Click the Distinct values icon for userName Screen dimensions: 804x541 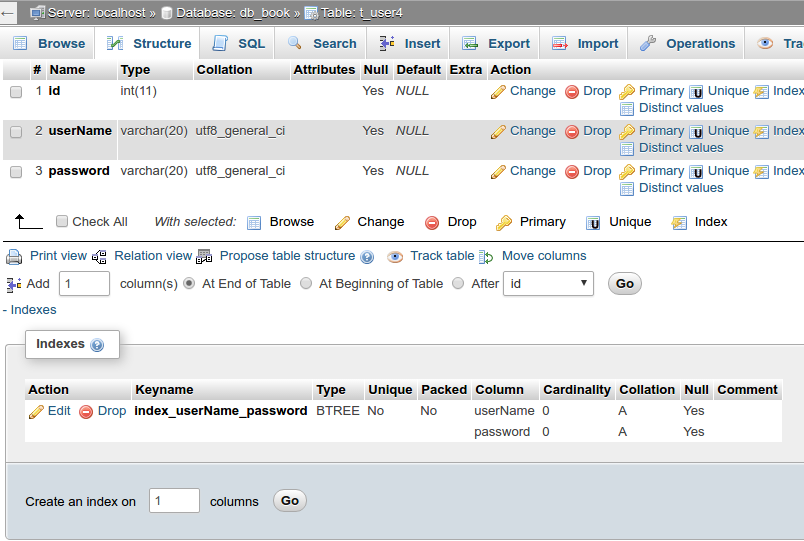[x=627, y=148]
